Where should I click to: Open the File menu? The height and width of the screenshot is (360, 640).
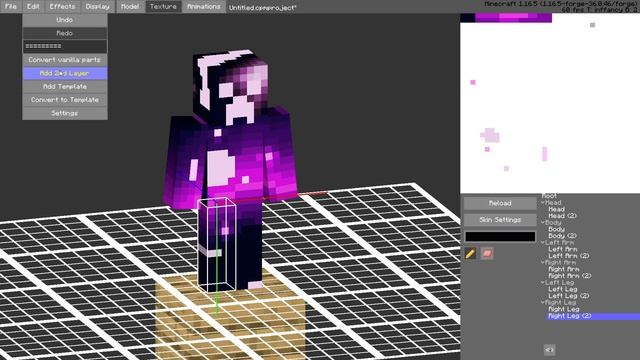(x=11, y=7)
